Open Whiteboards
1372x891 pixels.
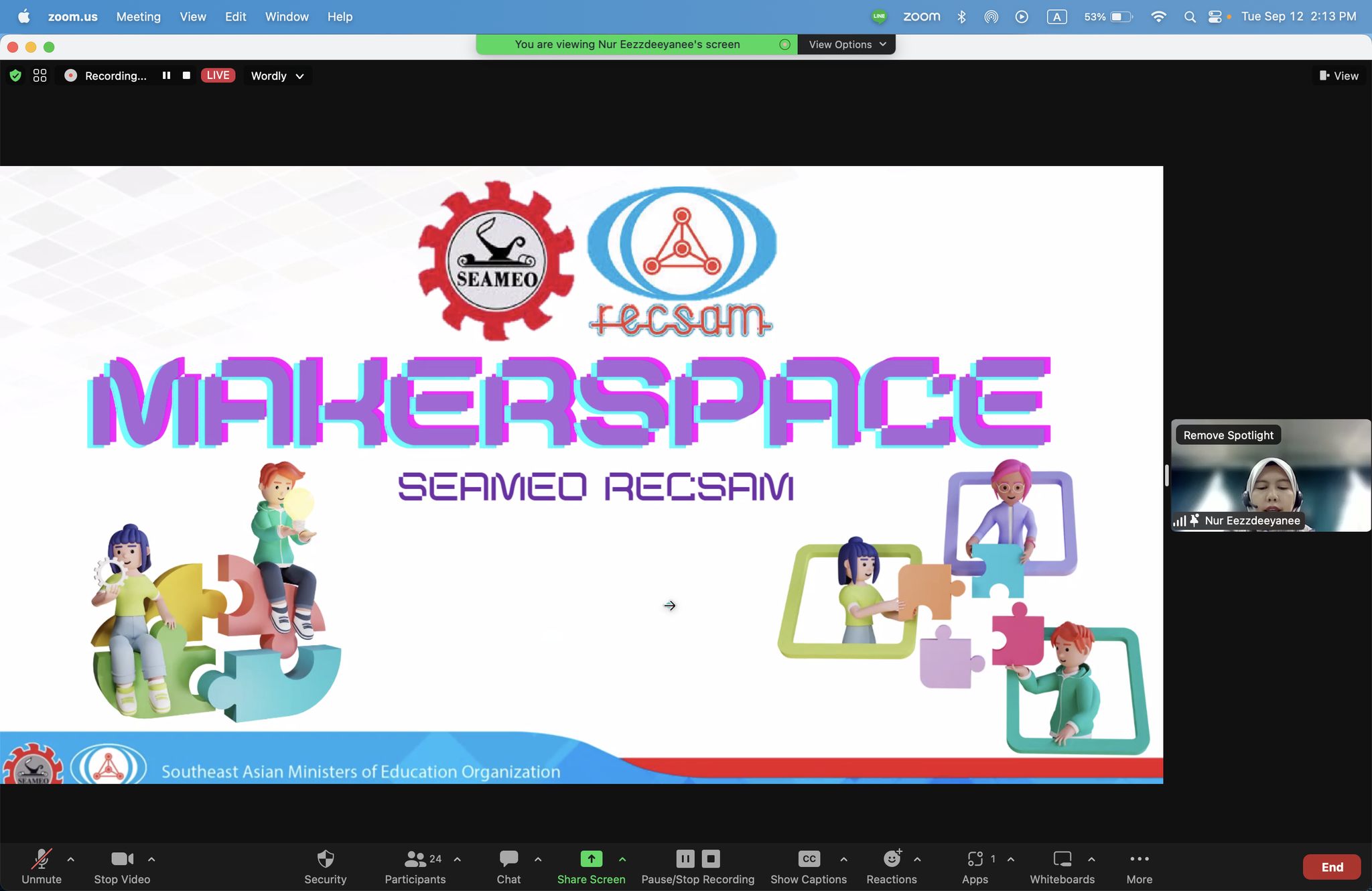(1062, 867)
